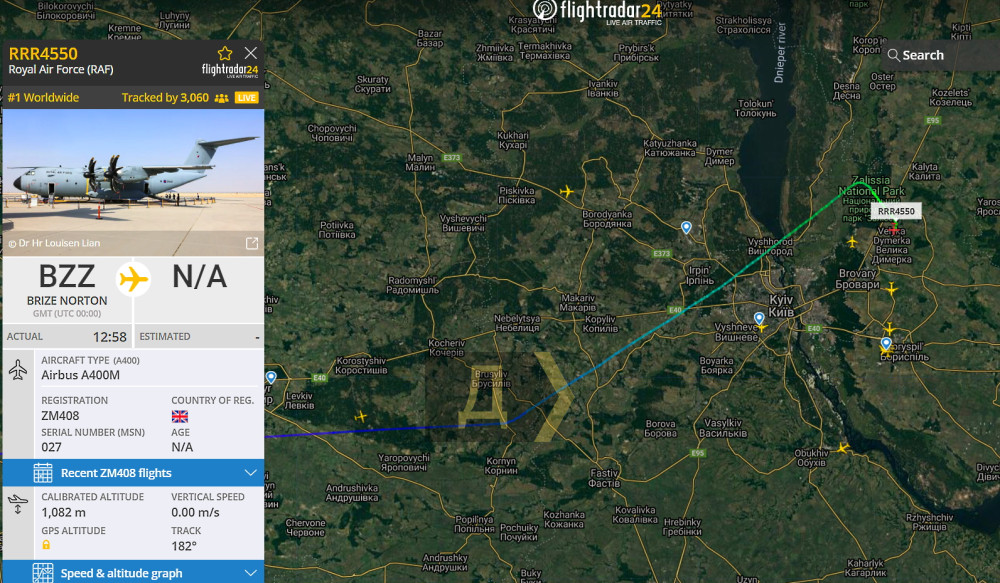Expand Speed & altitude graph section
This screenshot has width=1000, height=583.
(x=133, y=572)
